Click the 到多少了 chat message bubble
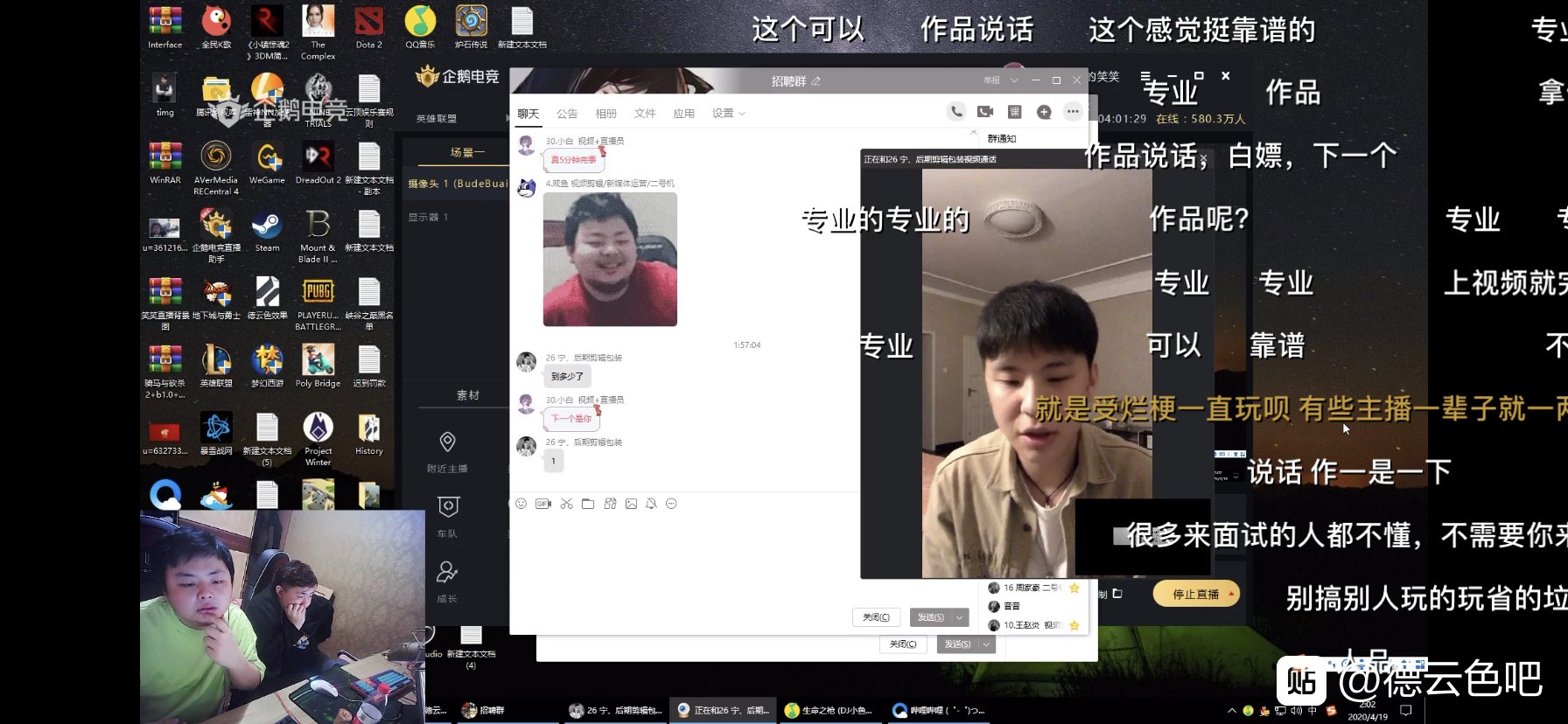The height and width of the screenshot is (724, 1568). (x=567, y=377)
